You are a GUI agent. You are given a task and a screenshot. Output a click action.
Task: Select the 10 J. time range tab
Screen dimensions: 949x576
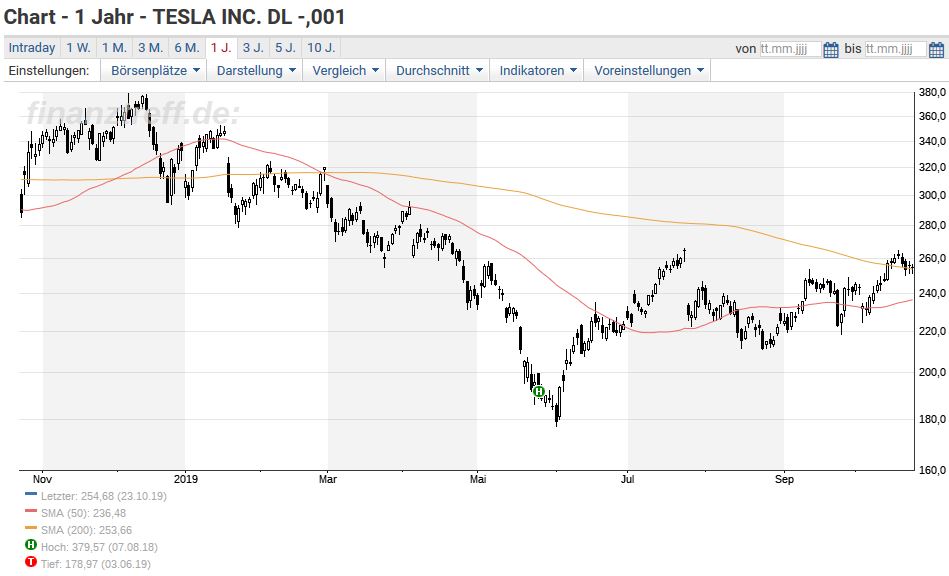coord(321,48)
